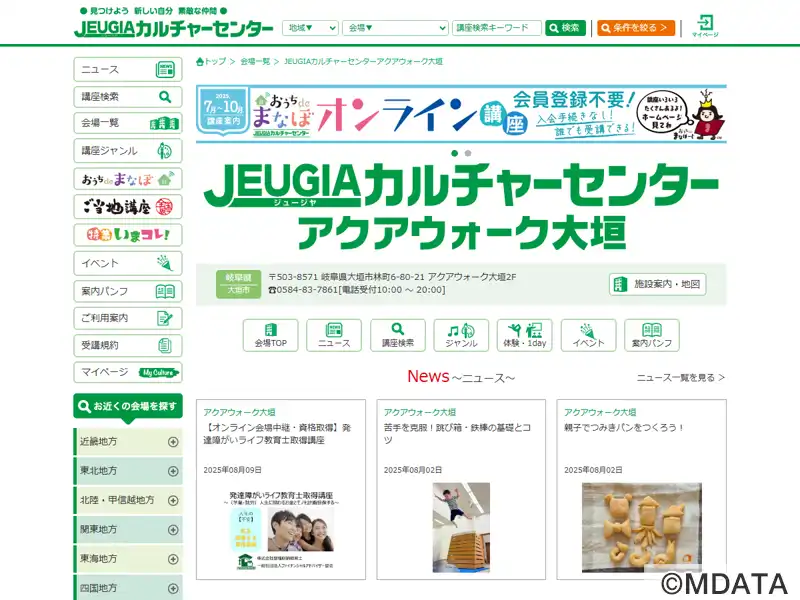Focus the 講座検索キーワード input field

[x=496, y=28]
